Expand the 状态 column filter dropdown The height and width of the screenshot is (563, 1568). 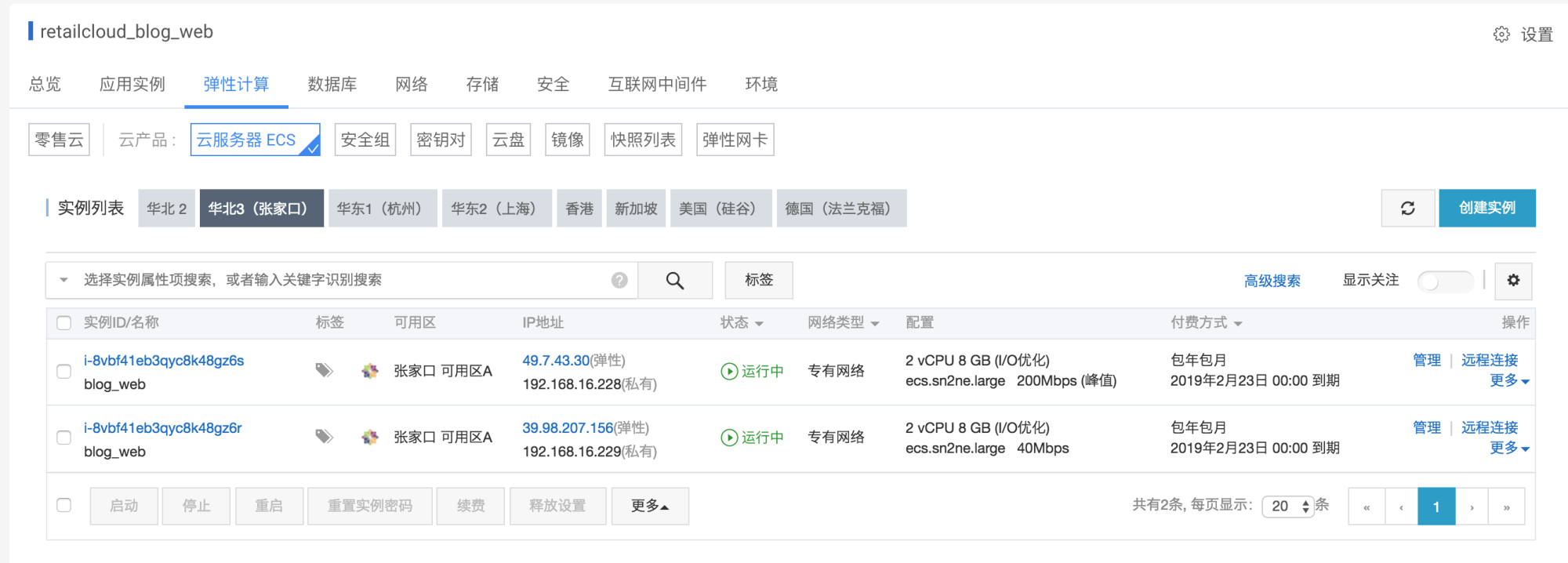coord(742,323)
